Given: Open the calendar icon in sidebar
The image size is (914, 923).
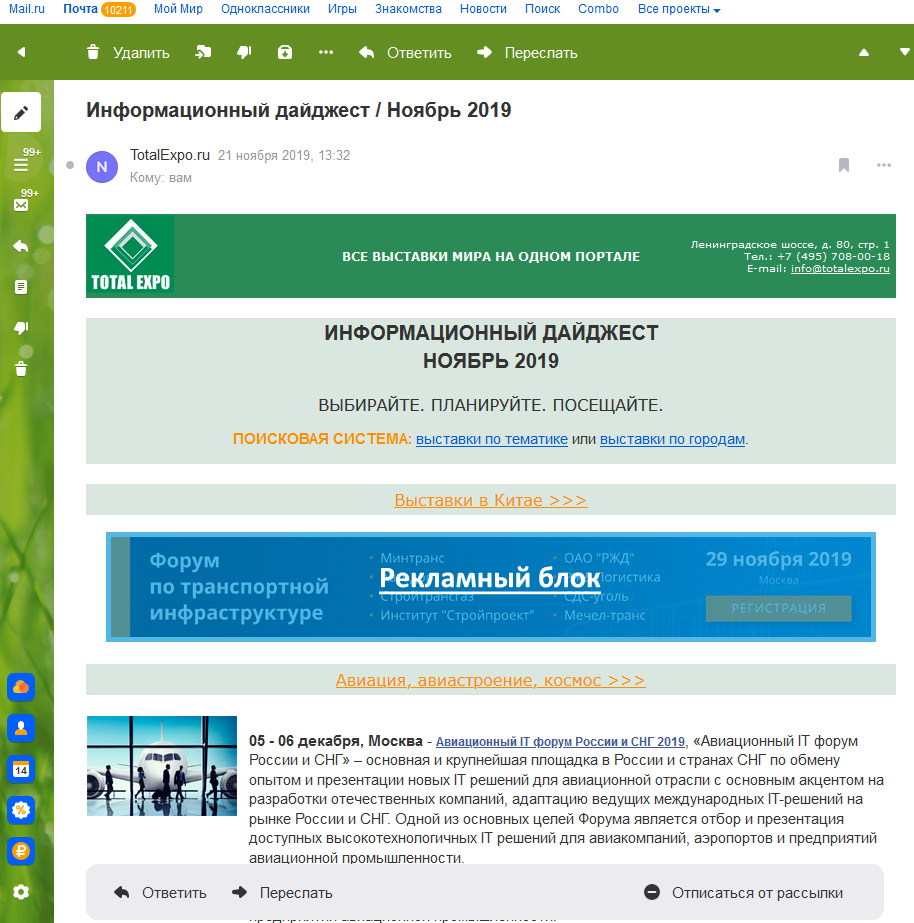Looking at the screenshot, I should point(21,769).
